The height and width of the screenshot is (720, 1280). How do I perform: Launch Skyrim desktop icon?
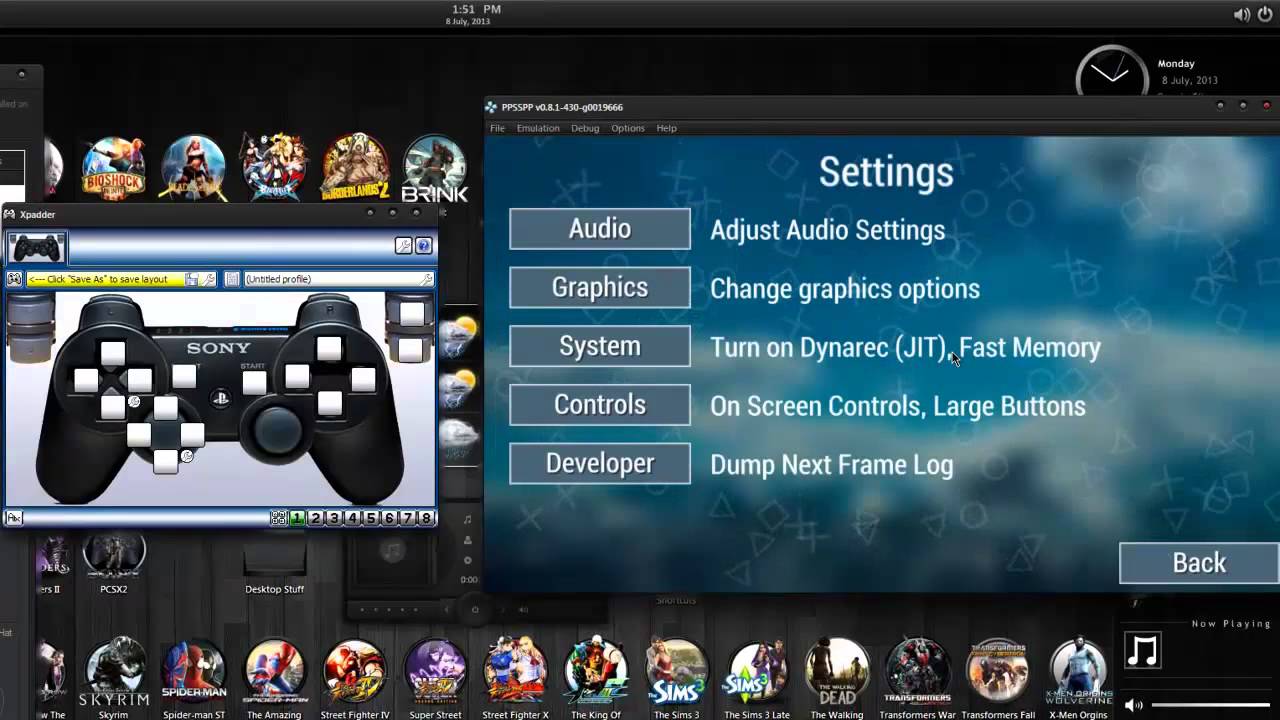114,677
